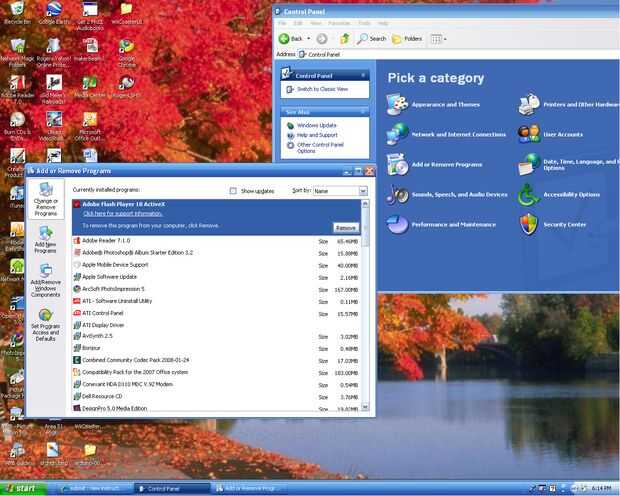Select ArcSoft PhotoImpression 5 entry
The image size is (620, 496).
pyautogui.click(x=216, y=289)
